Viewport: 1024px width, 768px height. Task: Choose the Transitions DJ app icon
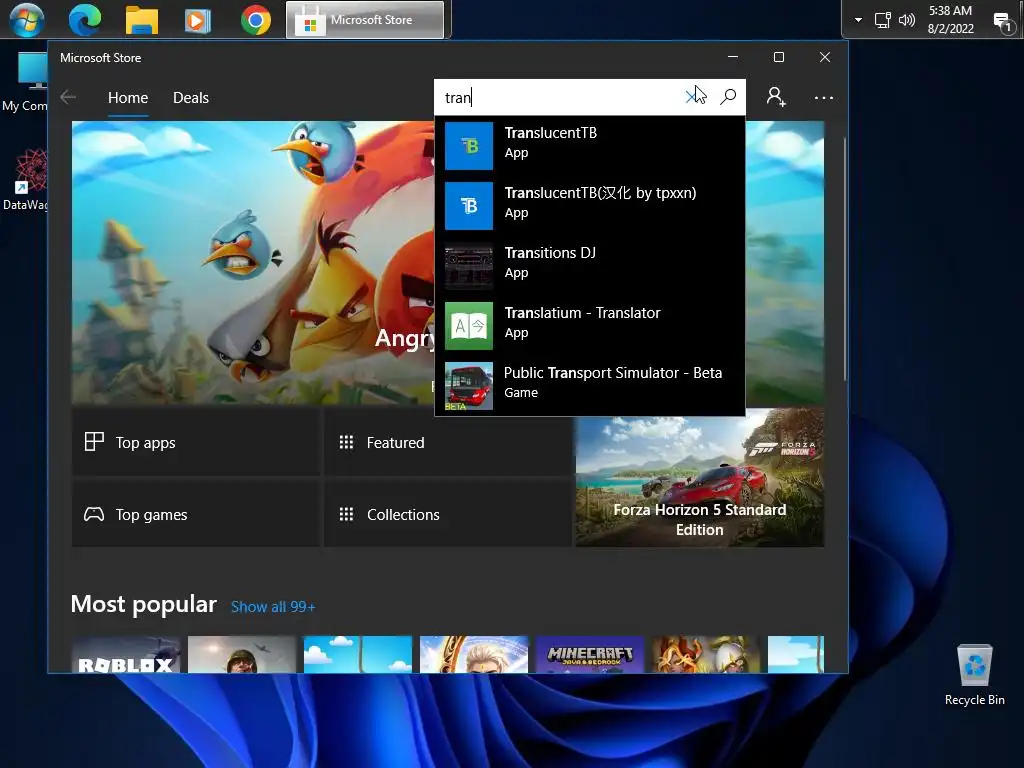469,266
